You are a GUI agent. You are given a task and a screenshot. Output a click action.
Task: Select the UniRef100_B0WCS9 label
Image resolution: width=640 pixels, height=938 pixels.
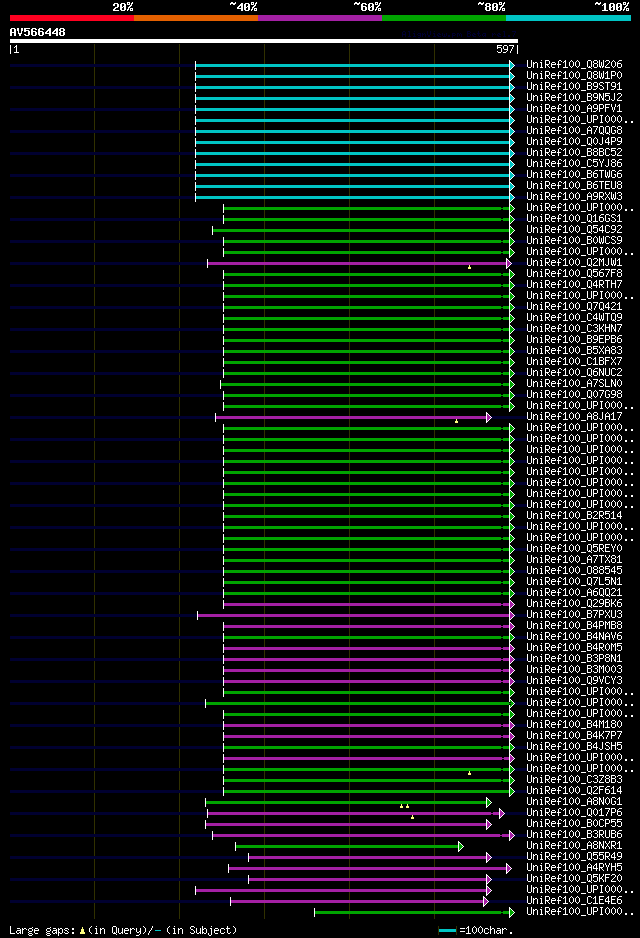(x=574, y=240)
